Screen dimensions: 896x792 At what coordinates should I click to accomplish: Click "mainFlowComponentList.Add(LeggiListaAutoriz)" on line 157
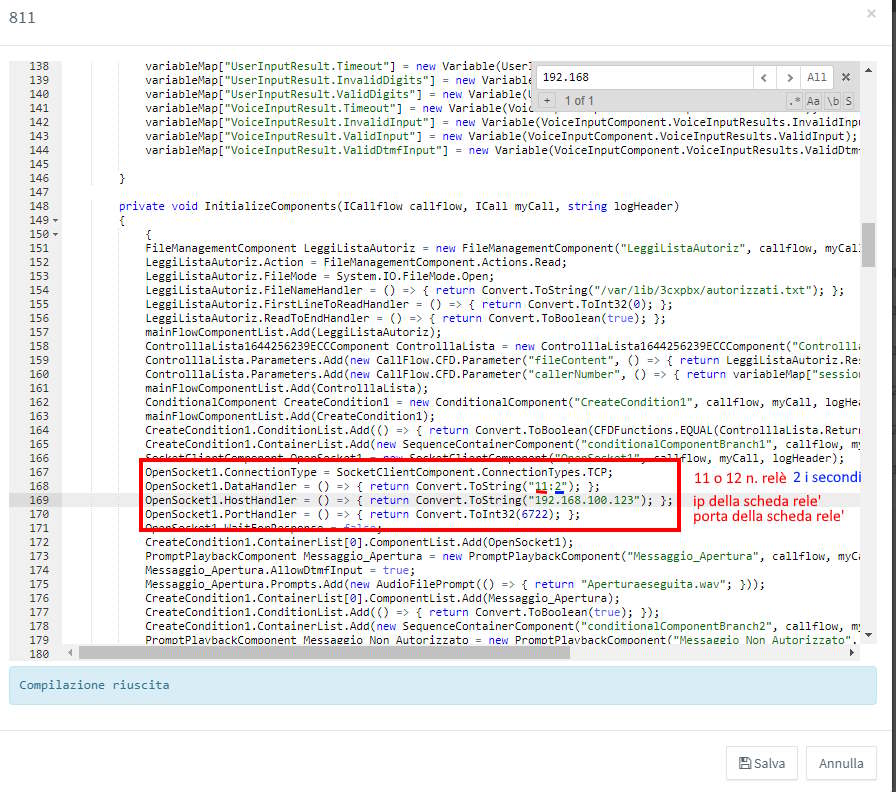[x=290, y=333]
